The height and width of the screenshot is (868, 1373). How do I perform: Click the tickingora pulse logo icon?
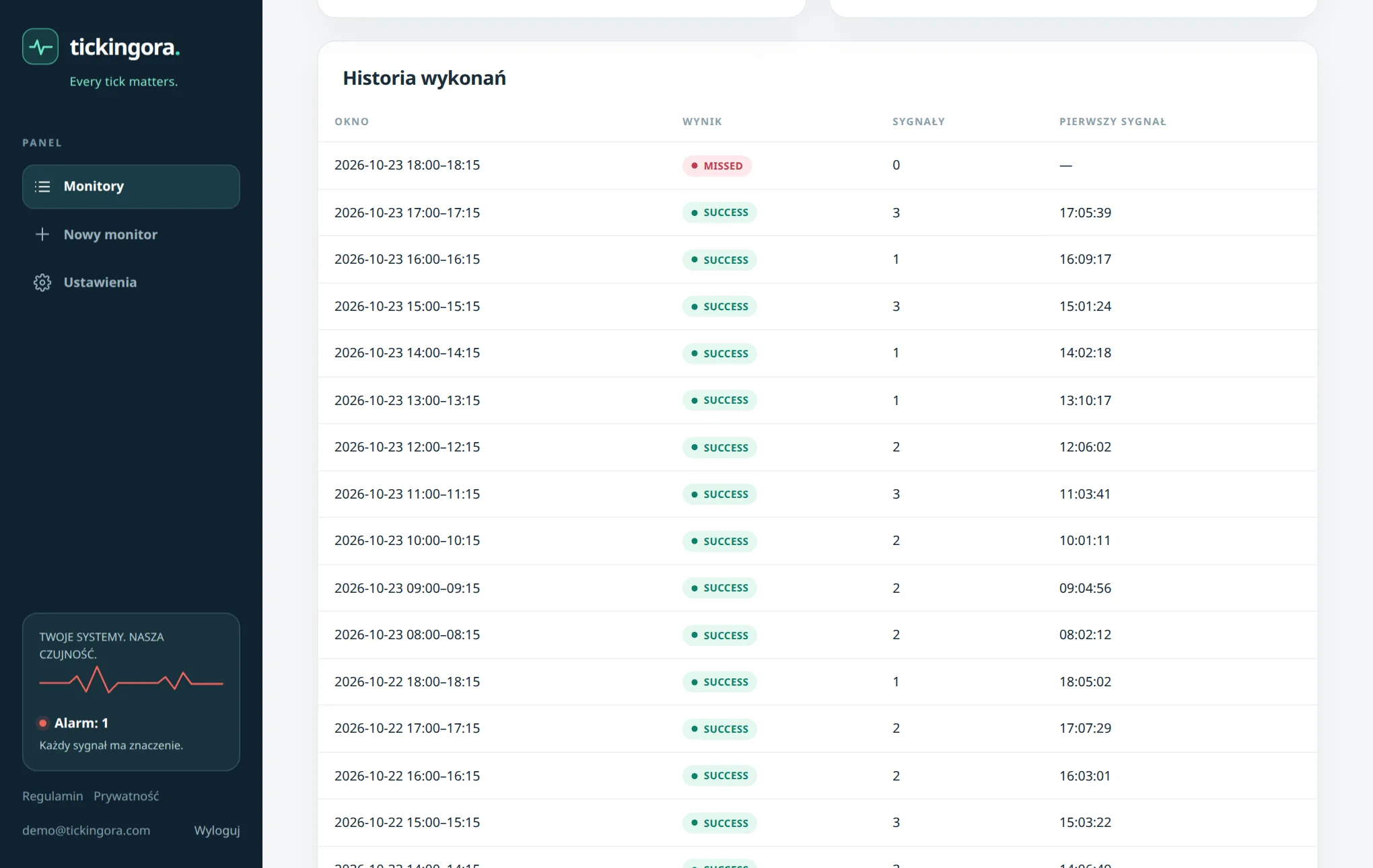tap(40, 46)
